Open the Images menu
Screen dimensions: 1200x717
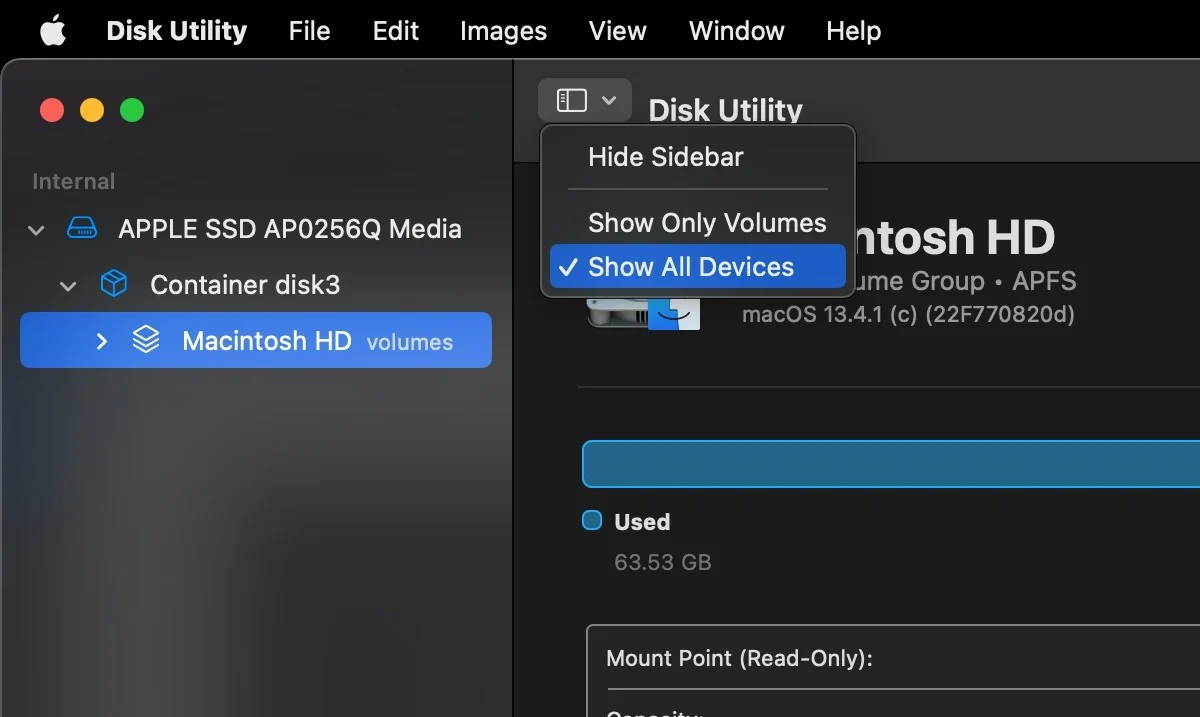point(503,31)
